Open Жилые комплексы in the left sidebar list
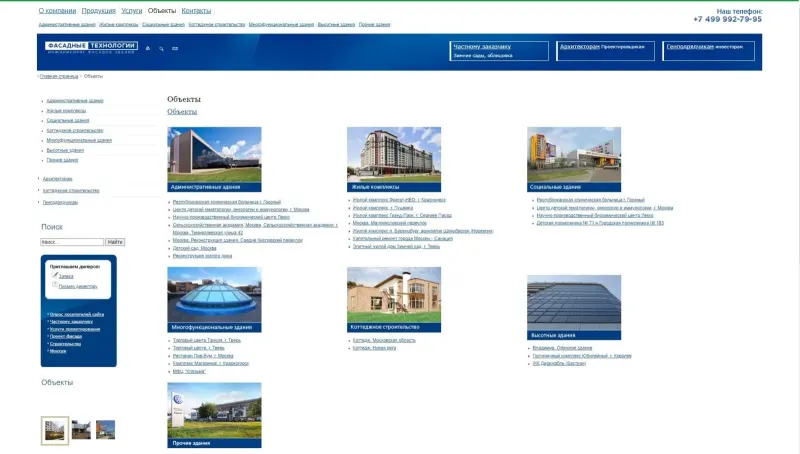 coord(66,111)
